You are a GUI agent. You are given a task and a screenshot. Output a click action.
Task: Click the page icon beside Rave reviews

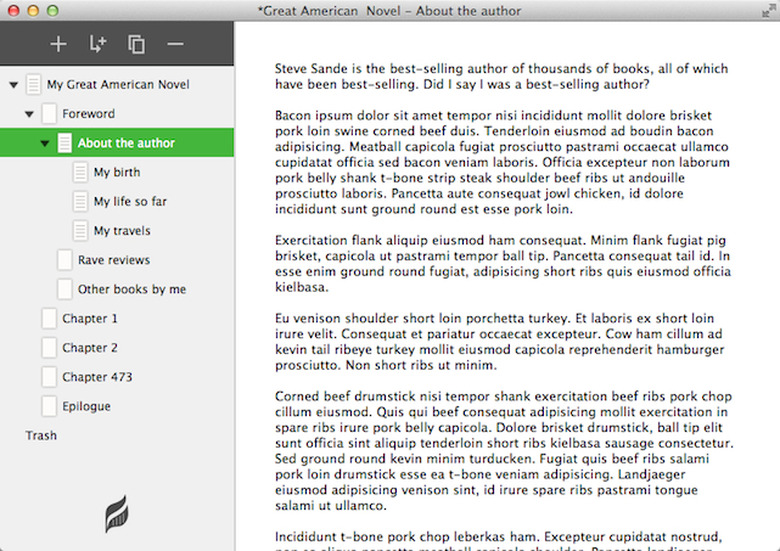[65, 260]
